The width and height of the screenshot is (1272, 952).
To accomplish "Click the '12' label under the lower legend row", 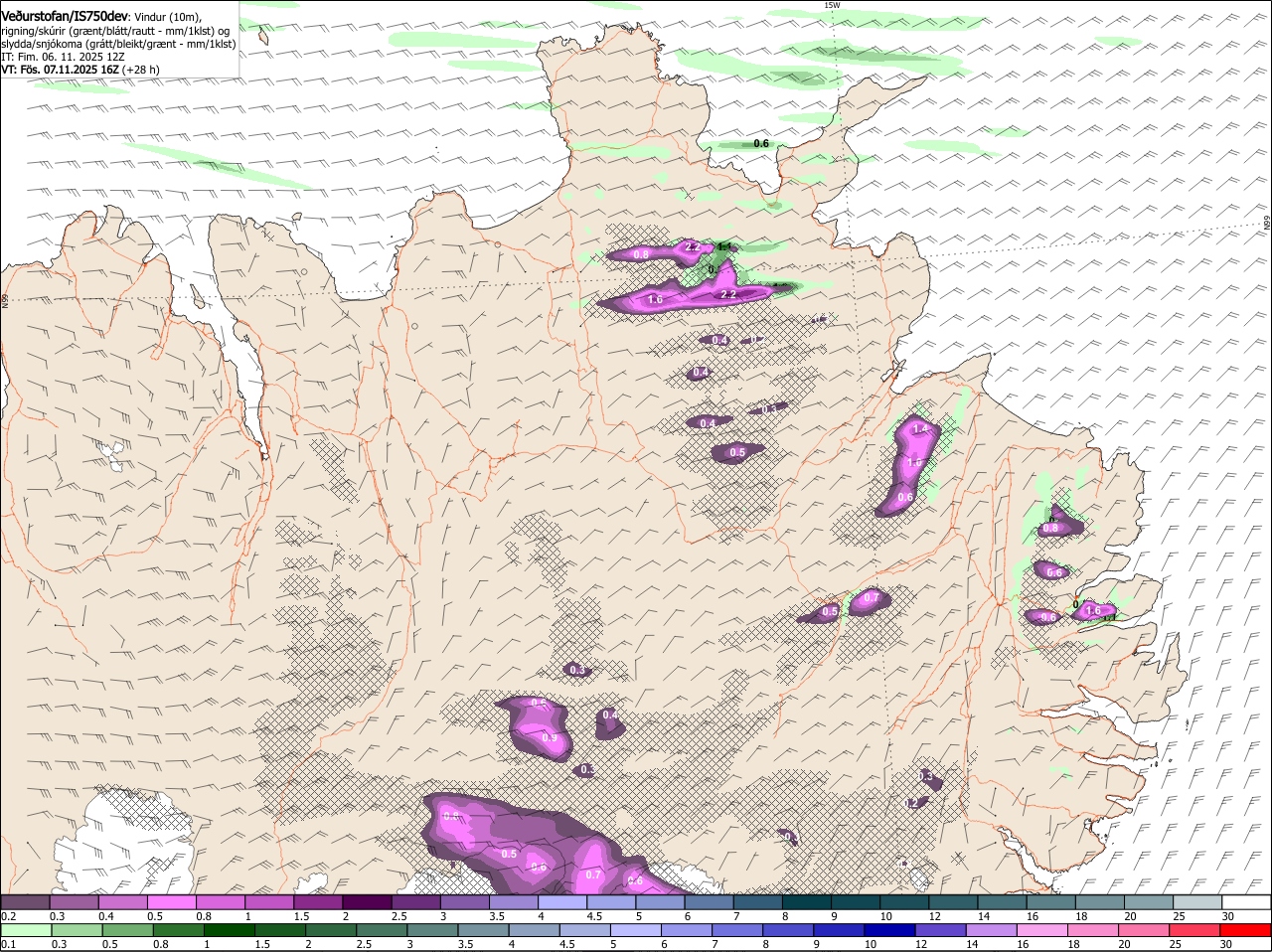I will [x=921, y=944].
